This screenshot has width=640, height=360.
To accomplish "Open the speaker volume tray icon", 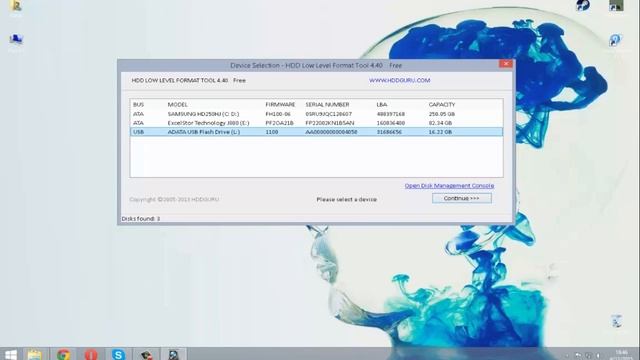I will 598,356.
